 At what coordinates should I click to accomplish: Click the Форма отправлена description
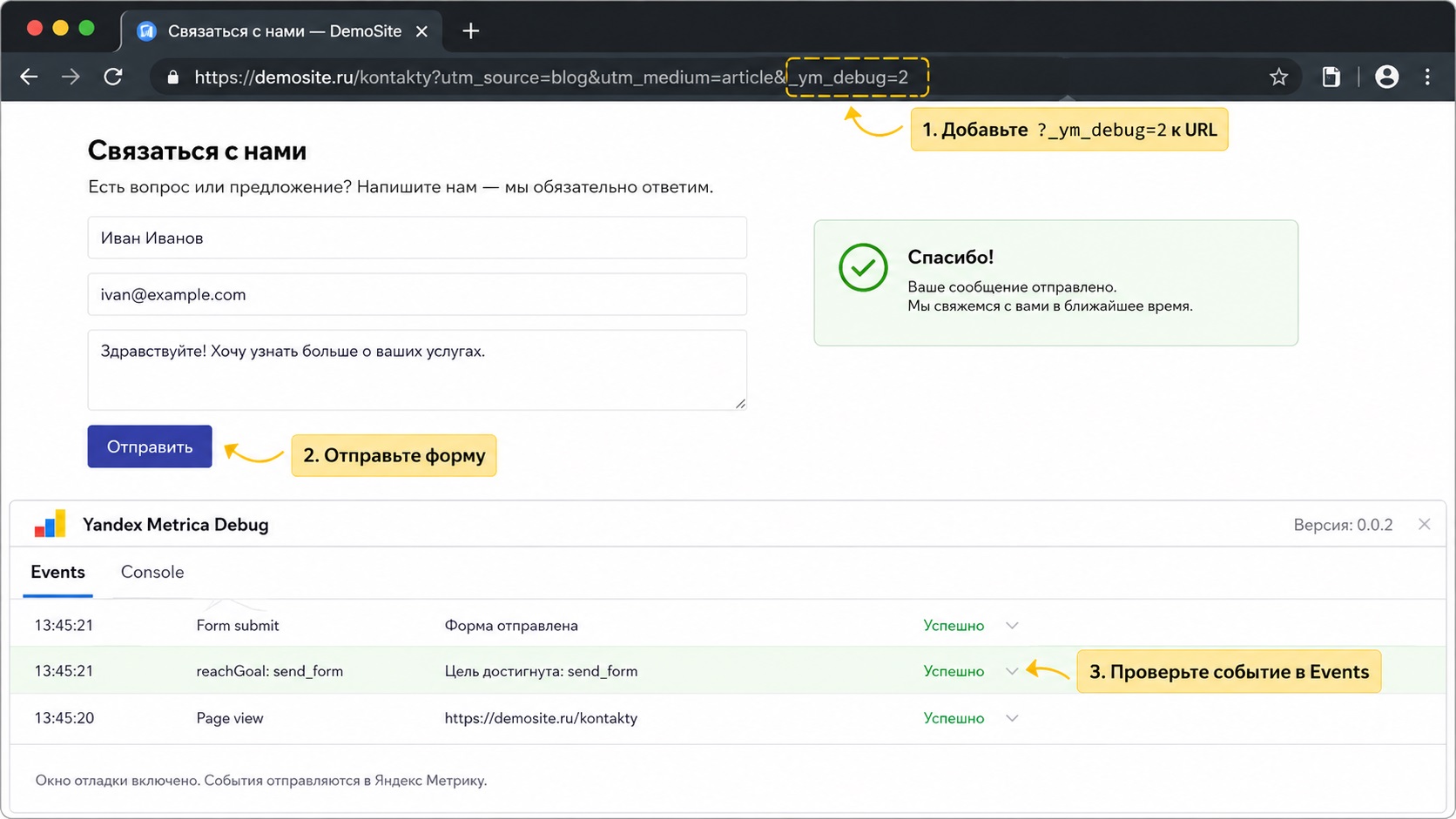tap(511, 626)
